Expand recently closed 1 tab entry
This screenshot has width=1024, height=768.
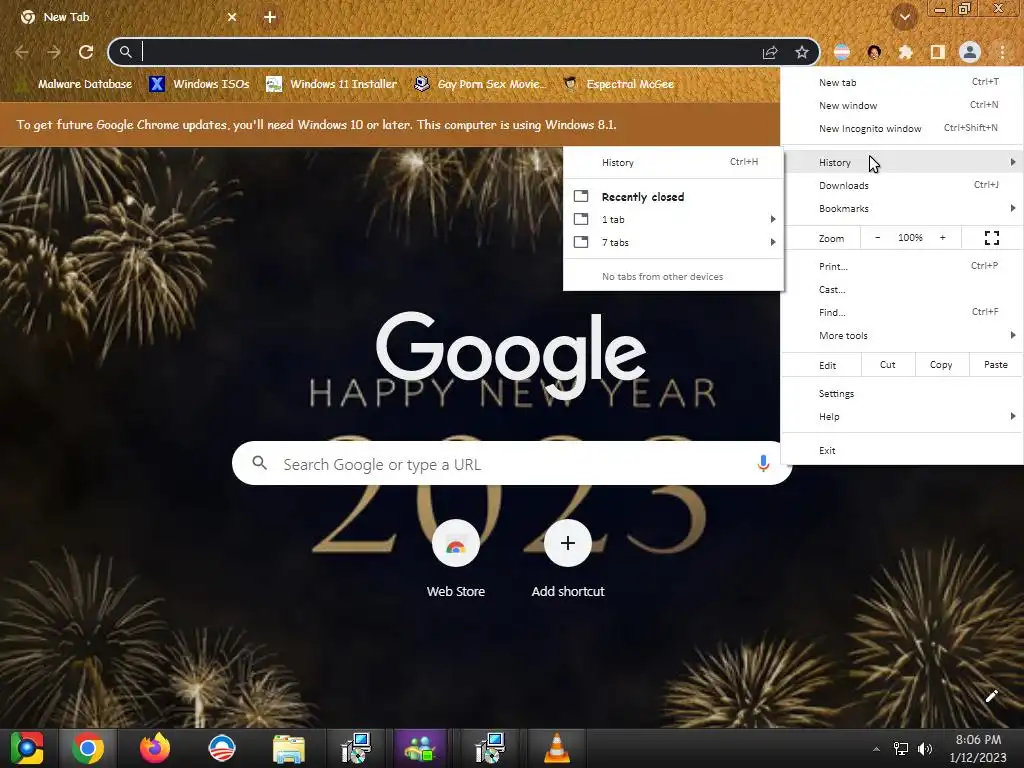673,219
